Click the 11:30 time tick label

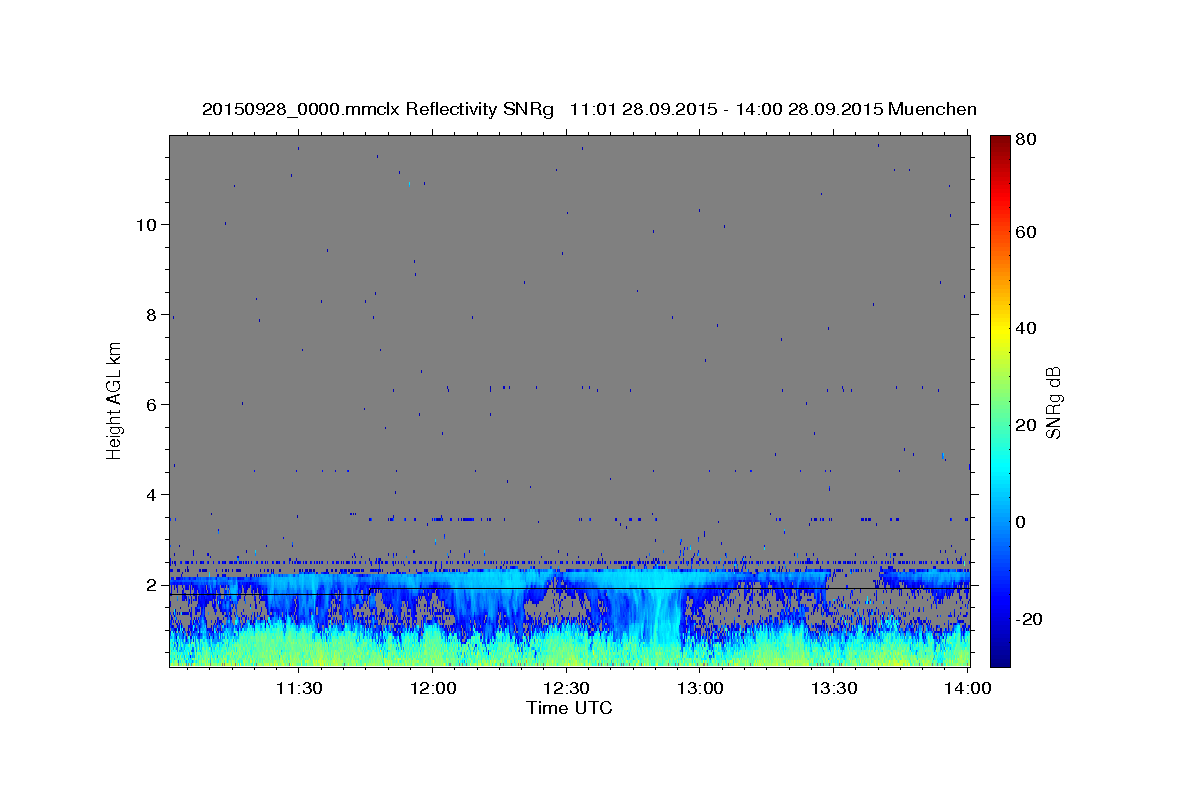coord(297,688)
